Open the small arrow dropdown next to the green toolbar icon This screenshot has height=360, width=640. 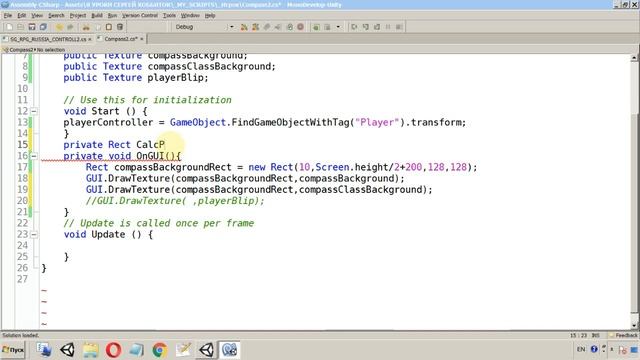(338, 27)
